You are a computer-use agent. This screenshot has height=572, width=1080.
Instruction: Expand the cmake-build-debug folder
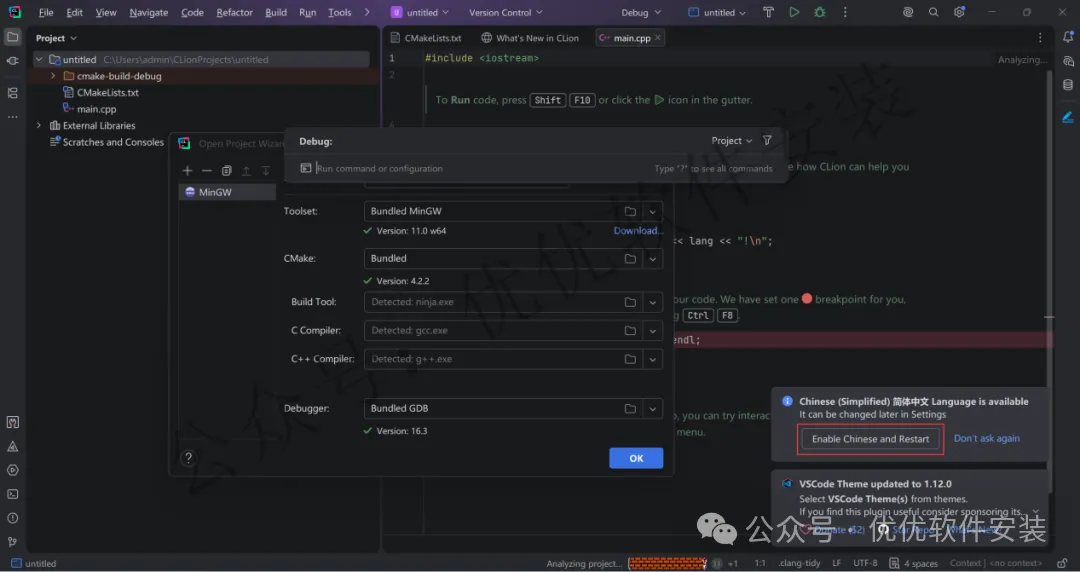coord(53,76)
